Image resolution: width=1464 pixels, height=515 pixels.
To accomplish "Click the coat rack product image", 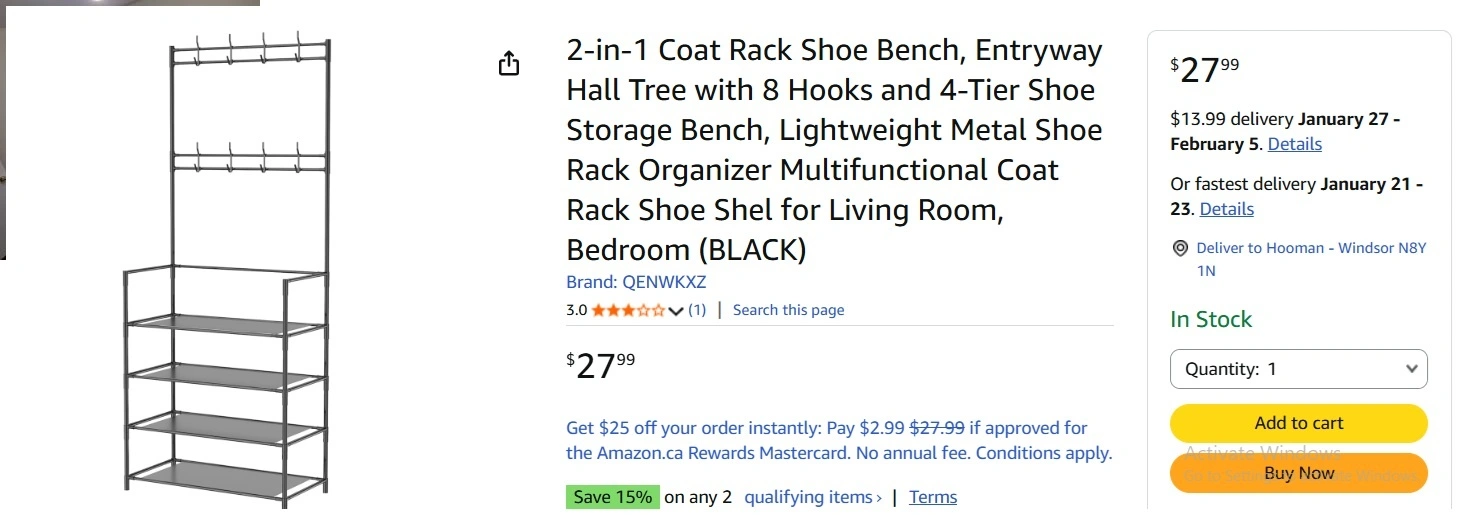I will click(x=227, y=270).
